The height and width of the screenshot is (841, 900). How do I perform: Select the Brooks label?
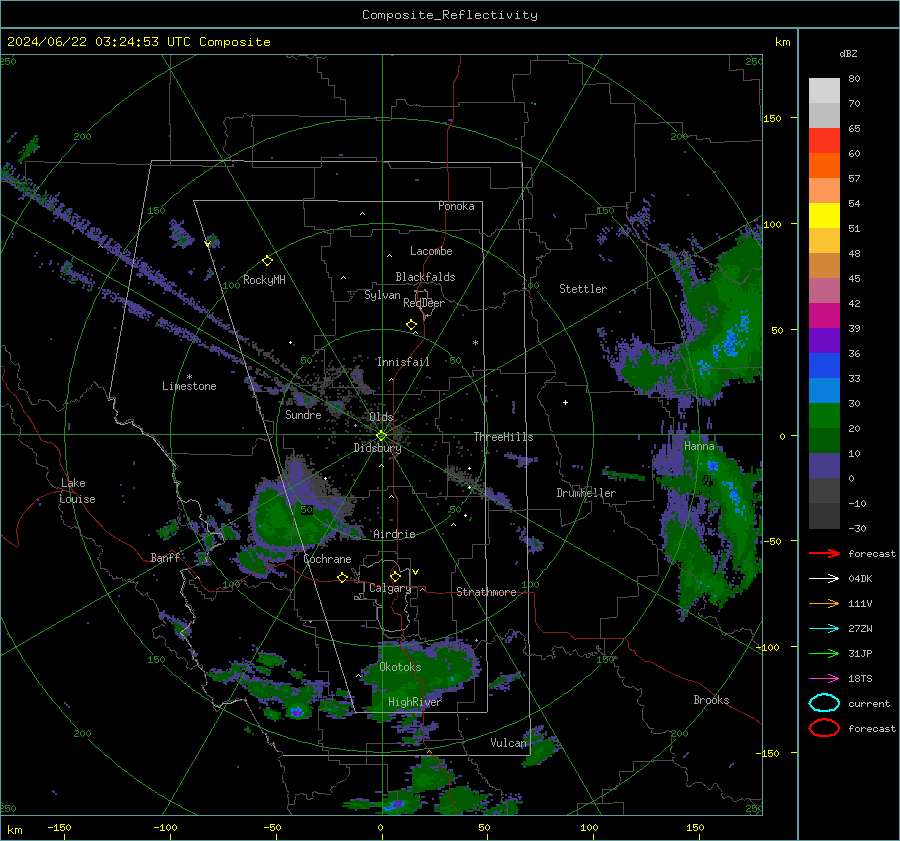(x=711, y=700)
